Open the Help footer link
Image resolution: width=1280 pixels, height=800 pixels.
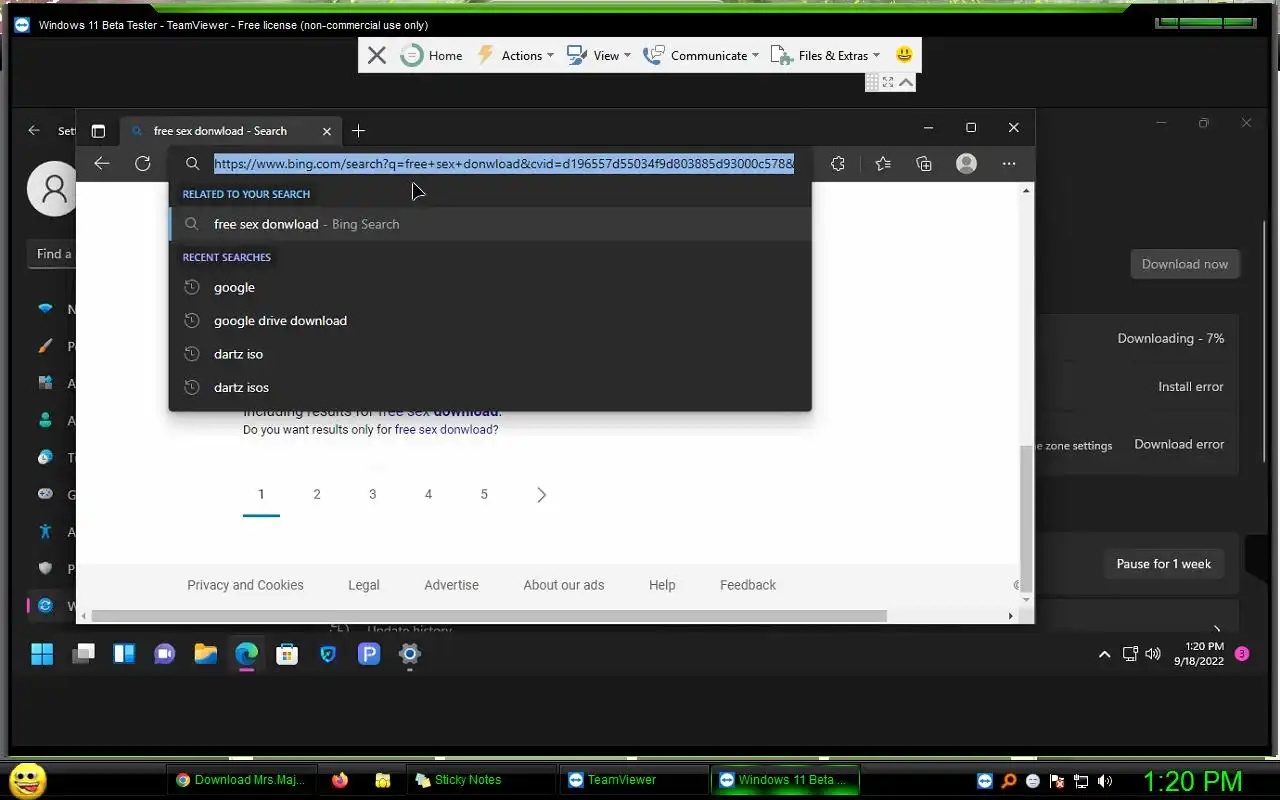coord(662,585)
